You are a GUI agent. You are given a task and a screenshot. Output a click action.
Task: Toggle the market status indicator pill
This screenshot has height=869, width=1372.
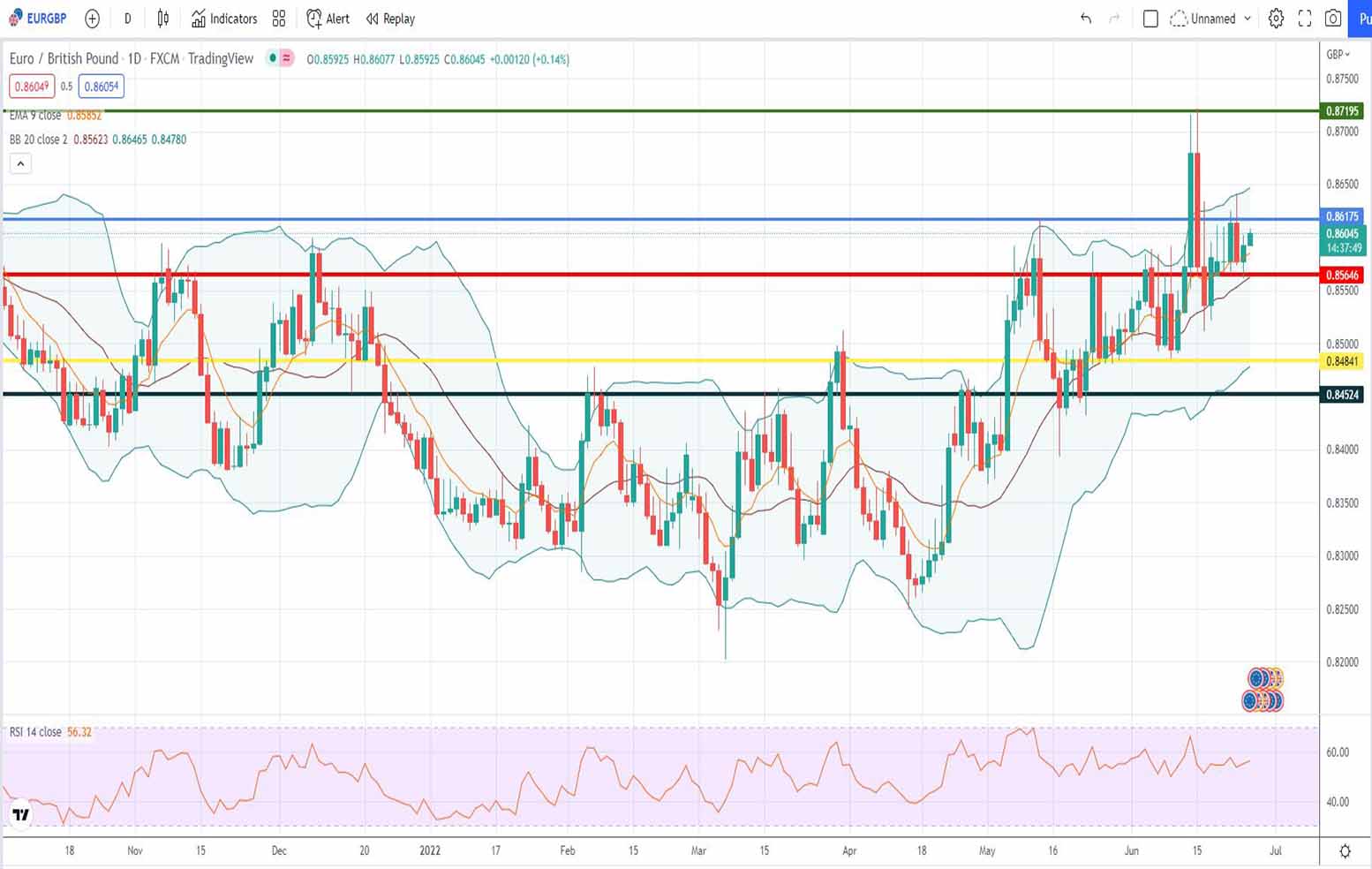(281, 58)
